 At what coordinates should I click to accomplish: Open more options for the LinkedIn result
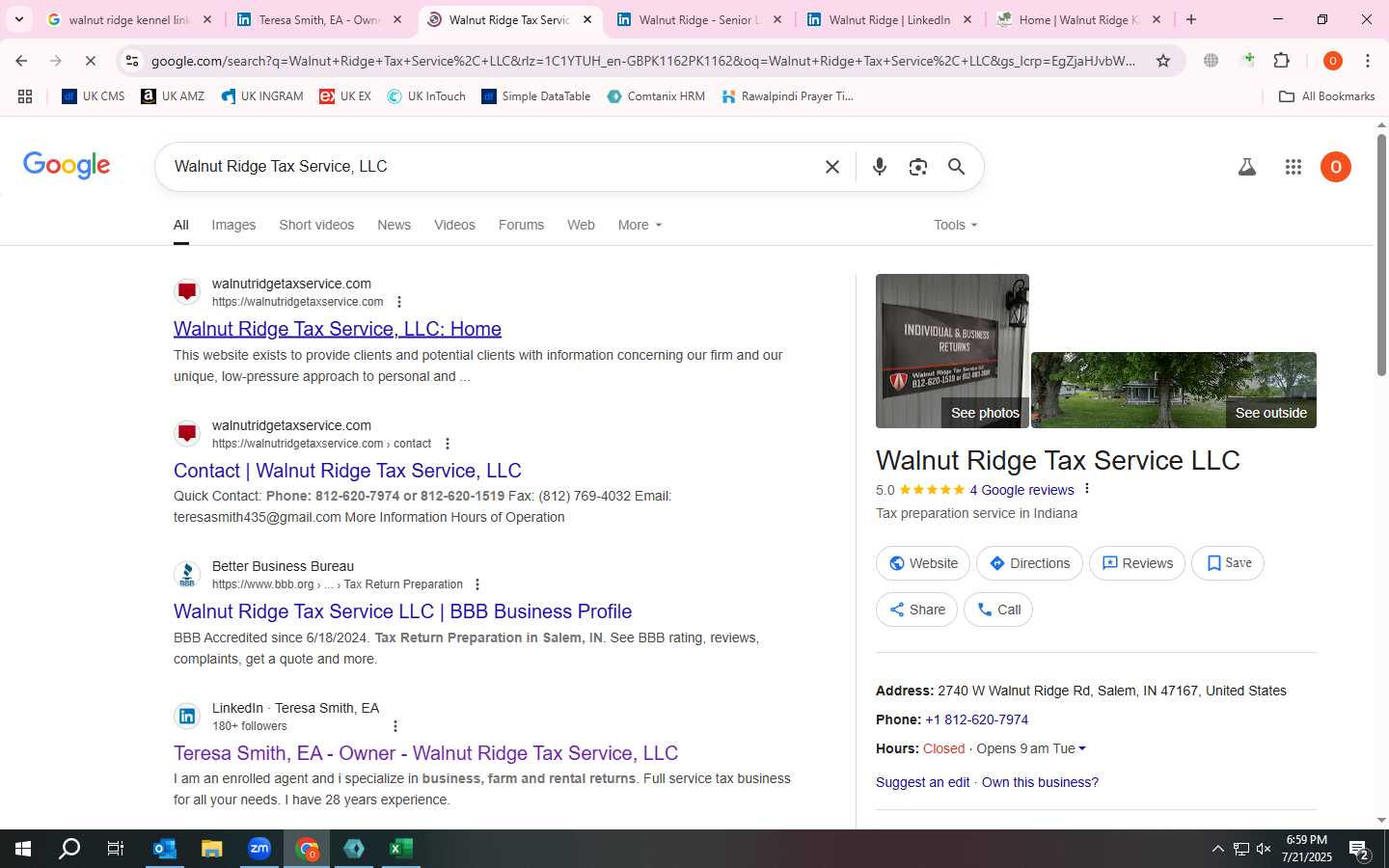coord(395,726)
